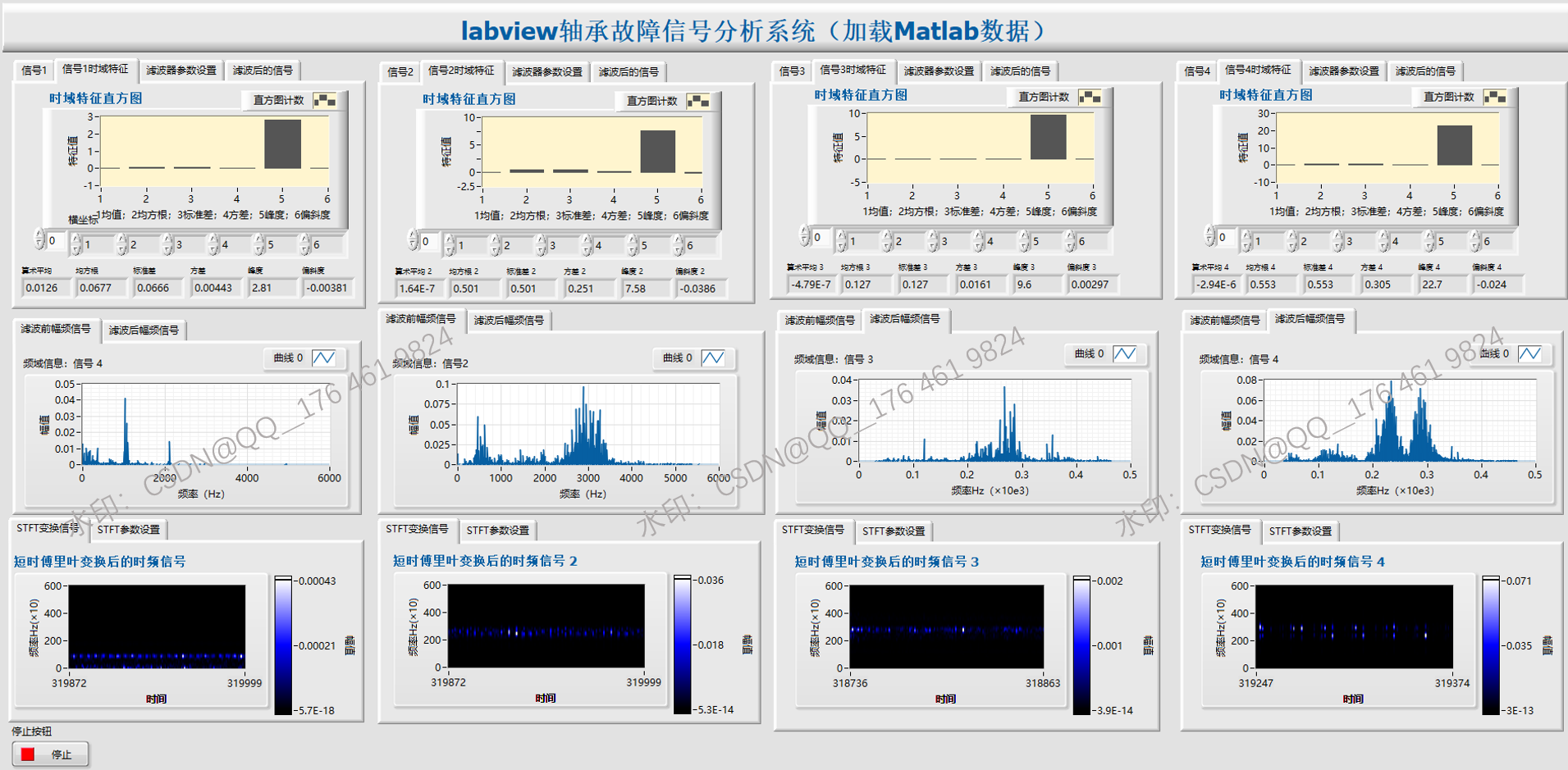Click the array index stepper in signal 4 panel
Viewport: 1568px width, 770px height.
click(1209, 236)
